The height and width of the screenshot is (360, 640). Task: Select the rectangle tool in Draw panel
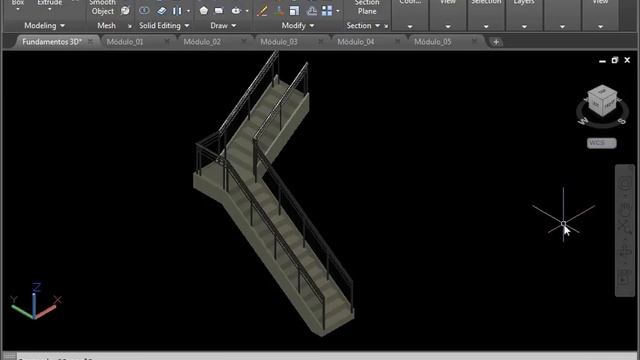(219, 11)
